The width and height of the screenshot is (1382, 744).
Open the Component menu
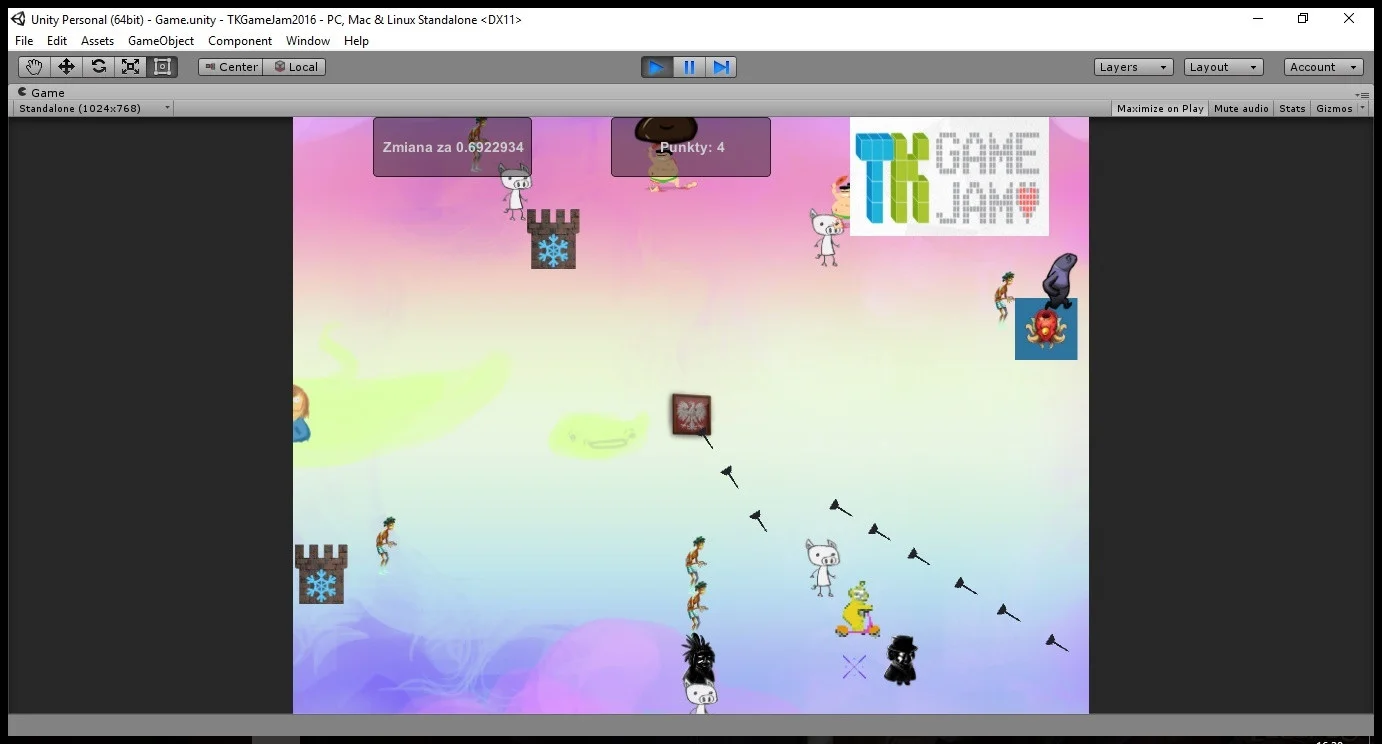pyautogui.click(x=240, y=41)
